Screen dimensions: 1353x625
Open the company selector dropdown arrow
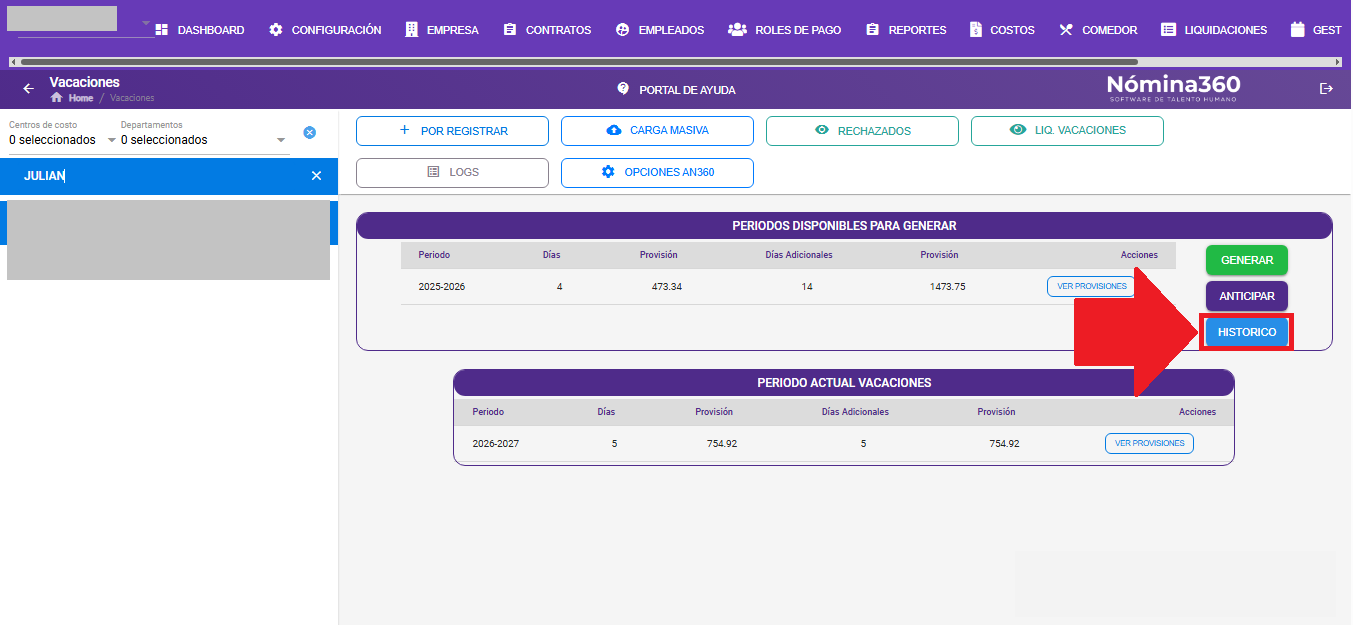coord(146,23)
